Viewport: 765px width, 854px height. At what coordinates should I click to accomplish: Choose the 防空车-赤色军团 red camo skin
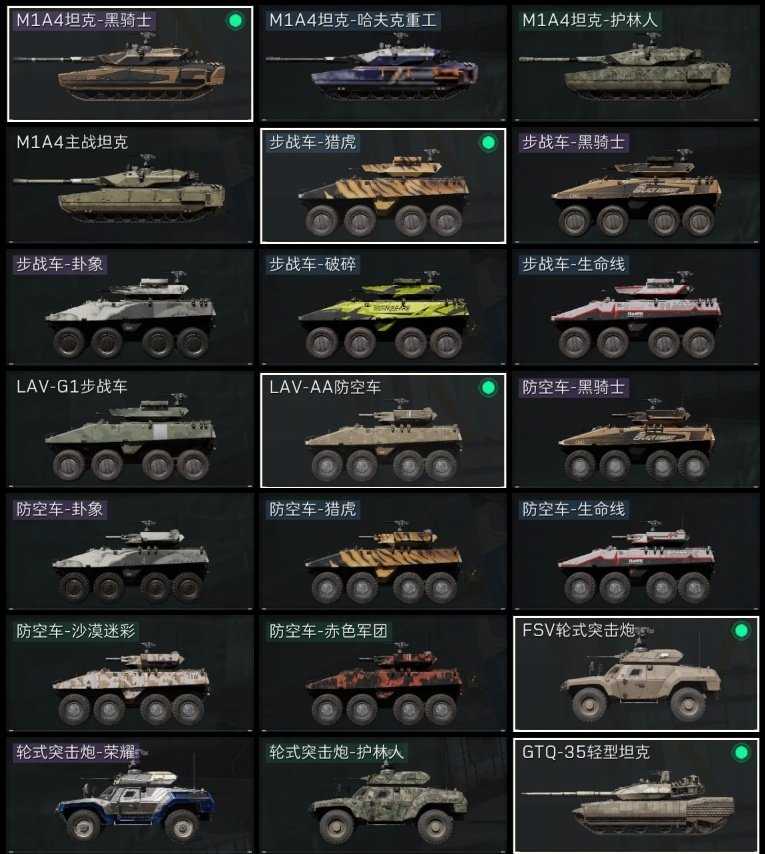click(x=383, y=674)
